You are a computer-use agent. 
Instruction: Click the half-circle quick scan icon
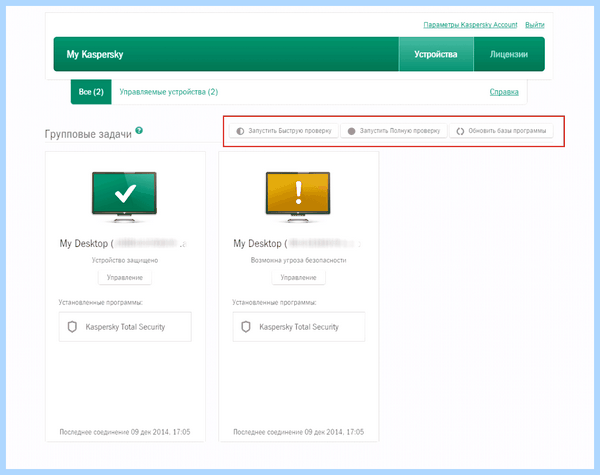tap(240, 131)
